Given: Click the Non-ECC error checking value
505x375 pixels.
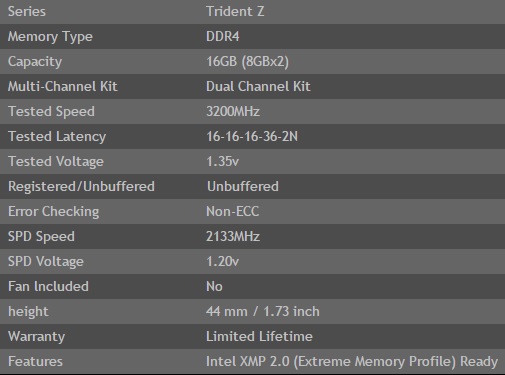Looking at the screenshot, I should (x=233, y=212).
